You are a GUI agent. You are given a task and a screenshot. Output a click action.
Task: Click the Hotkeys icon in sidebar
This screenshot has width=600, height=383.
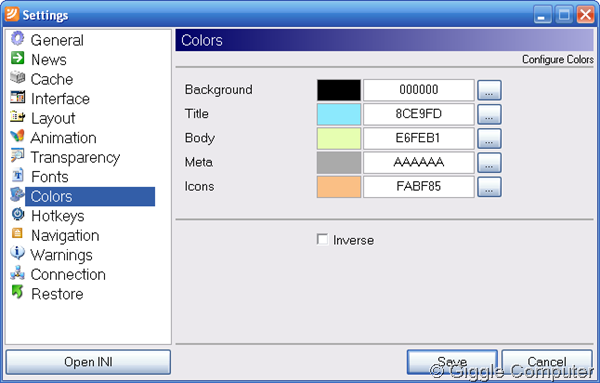[18, 214]
